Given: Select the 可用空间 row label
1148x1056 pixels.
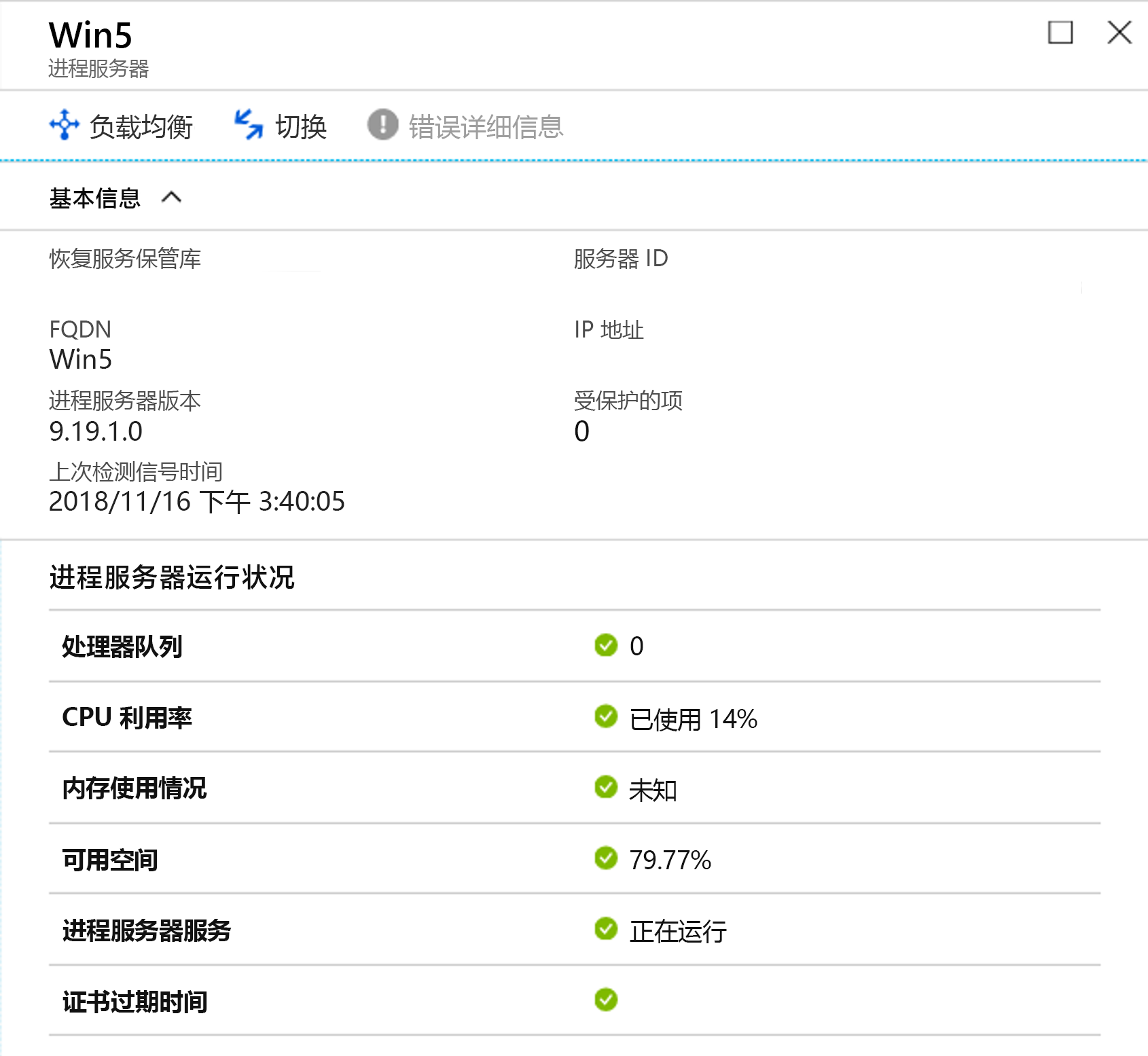Looking at the screenshot, I should click(x=110, y=860).
